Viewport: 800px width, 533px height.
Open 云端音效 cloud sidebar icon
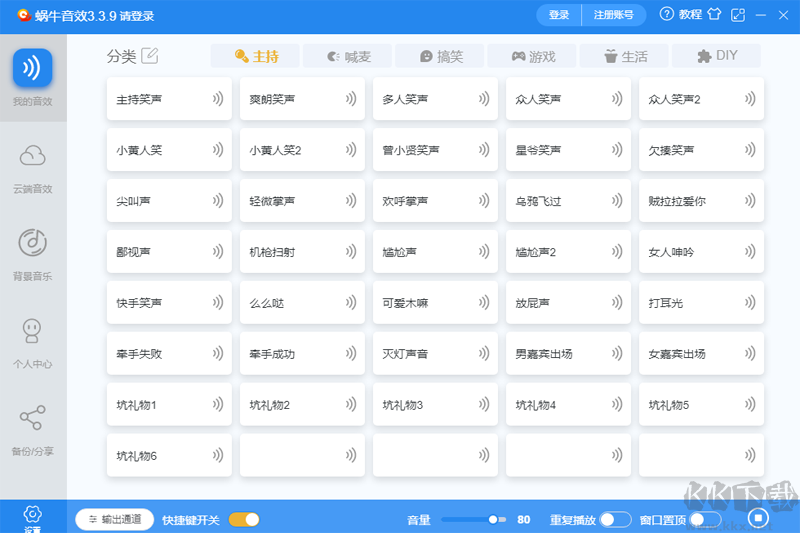(x=33, y=156)
